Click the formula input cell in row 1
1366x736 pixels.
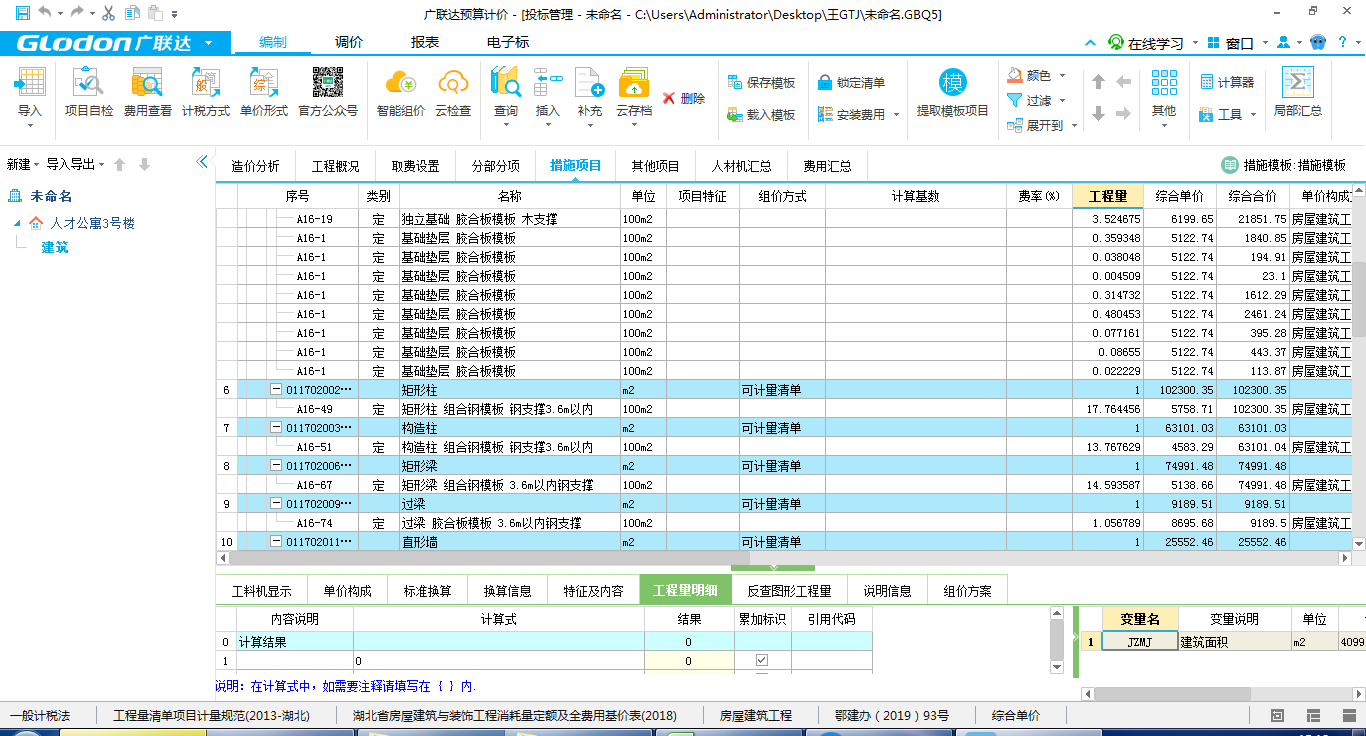tap(498, 661)
